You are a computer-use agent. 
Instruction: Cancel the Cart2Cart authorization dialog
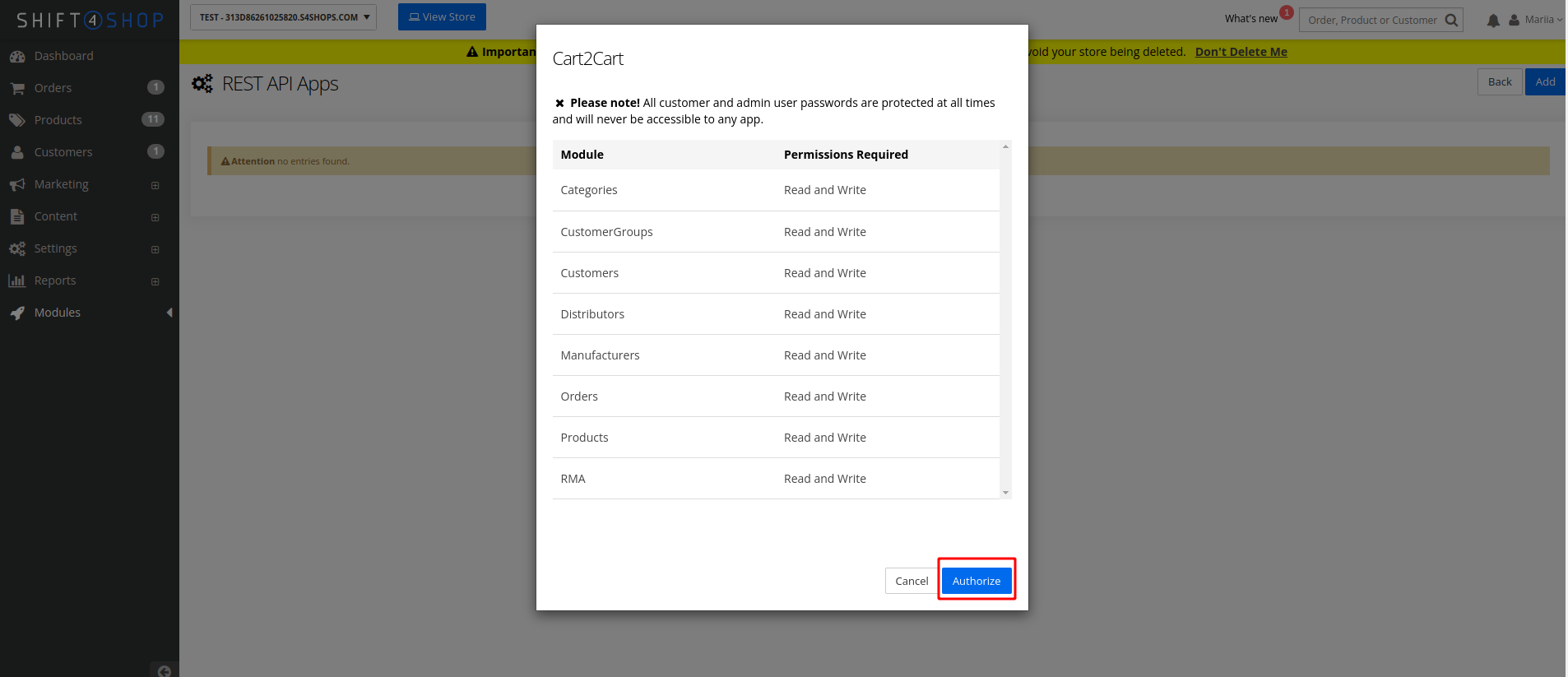[912, 581]
